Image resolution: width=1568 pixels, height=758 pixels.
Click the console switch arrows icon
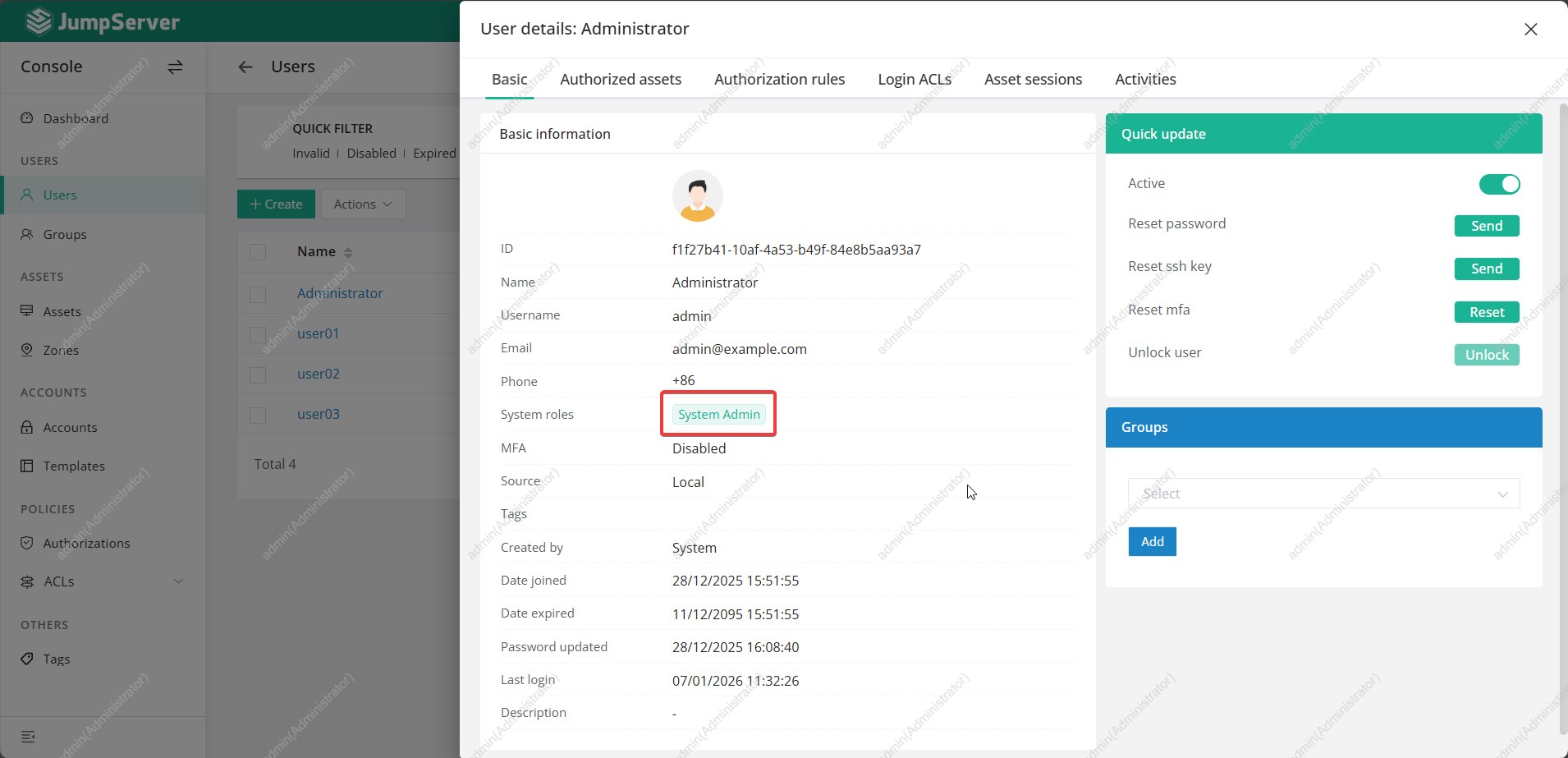[x=175, y=67]
